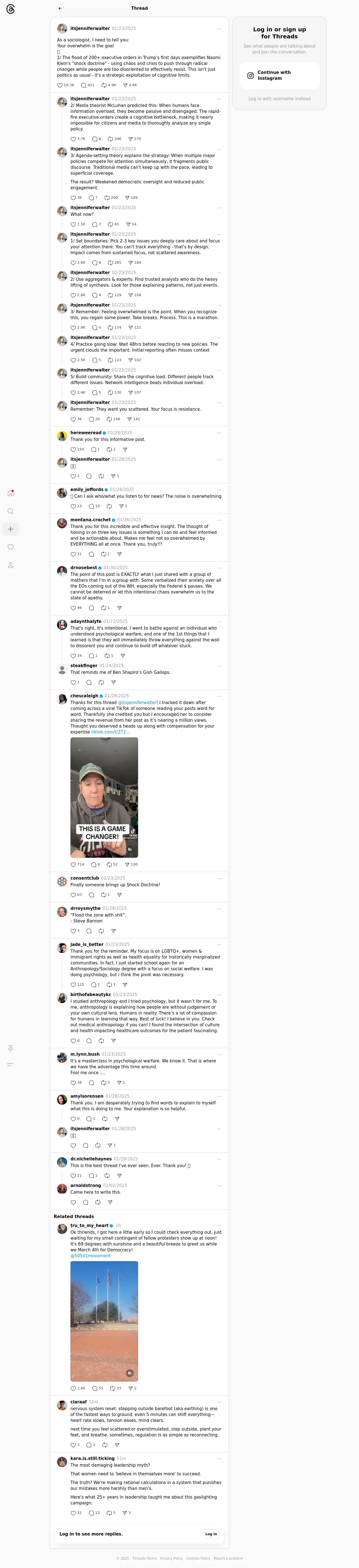Click Continue with Instagram button
The height and width of the screenshot is (1568, 359).
point(279,76)
